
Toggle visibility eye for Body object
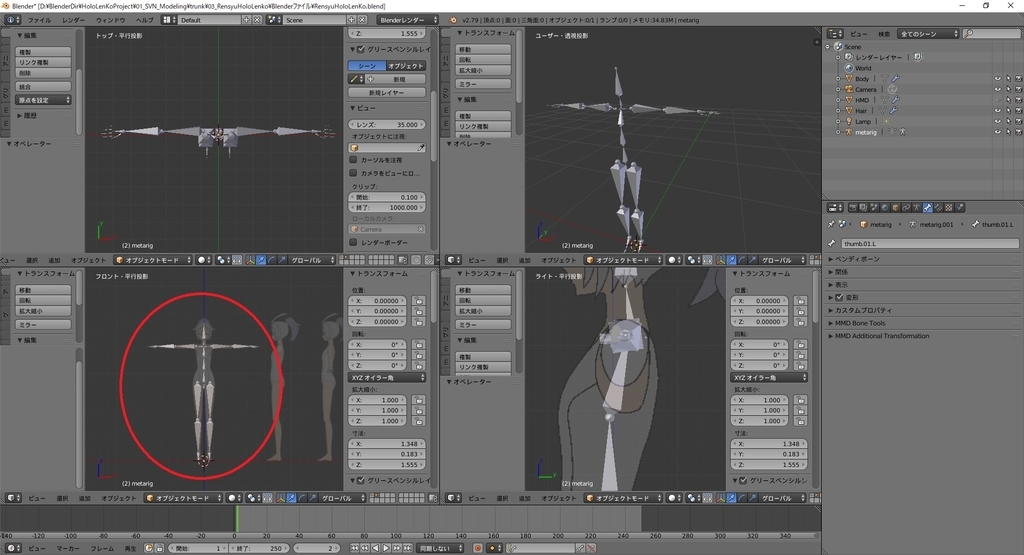998,78
